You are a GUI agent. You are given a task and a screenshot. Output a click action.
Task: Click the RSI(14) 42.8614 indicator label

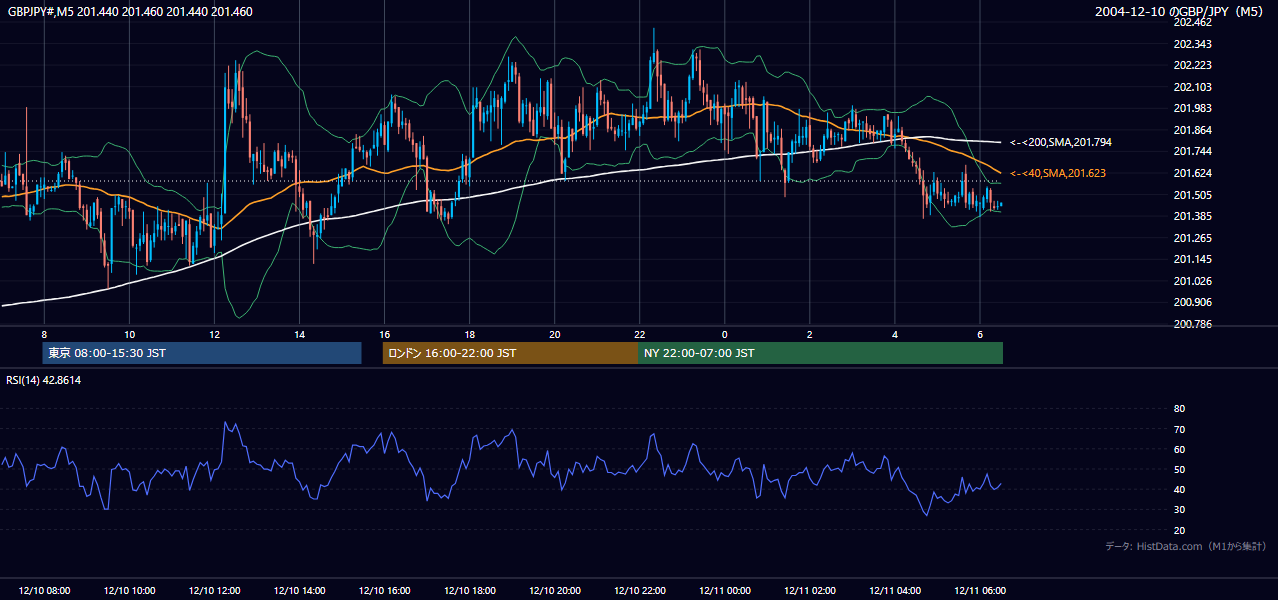point(44,380)
